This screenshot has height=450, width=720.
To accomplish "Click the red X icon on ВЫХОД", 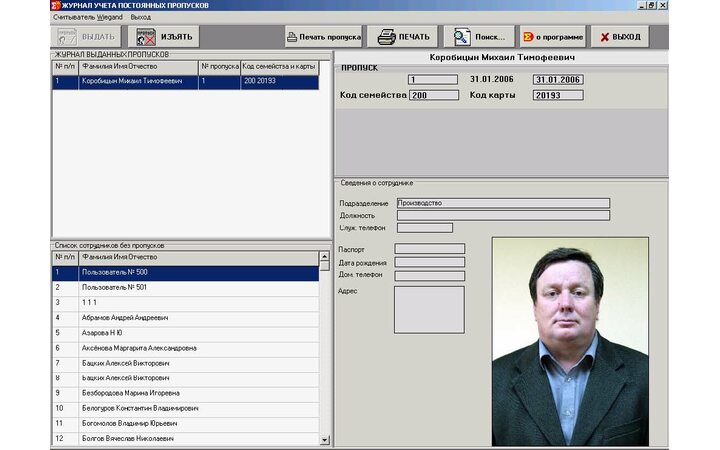I will pos(605,37).
